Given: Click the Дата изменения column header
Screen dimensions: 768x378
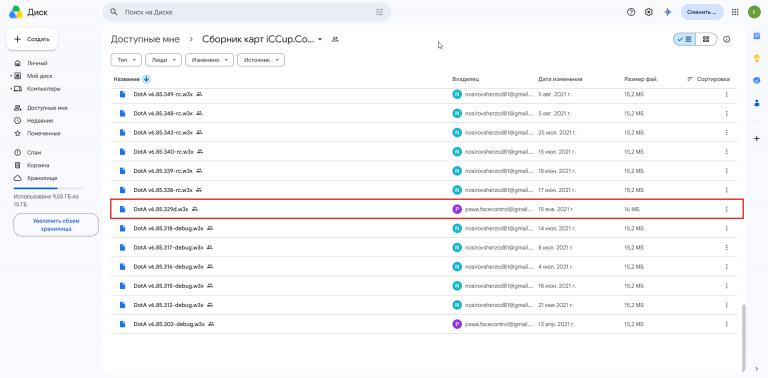Looking at the screenshot, I should (x=560, y=79).
